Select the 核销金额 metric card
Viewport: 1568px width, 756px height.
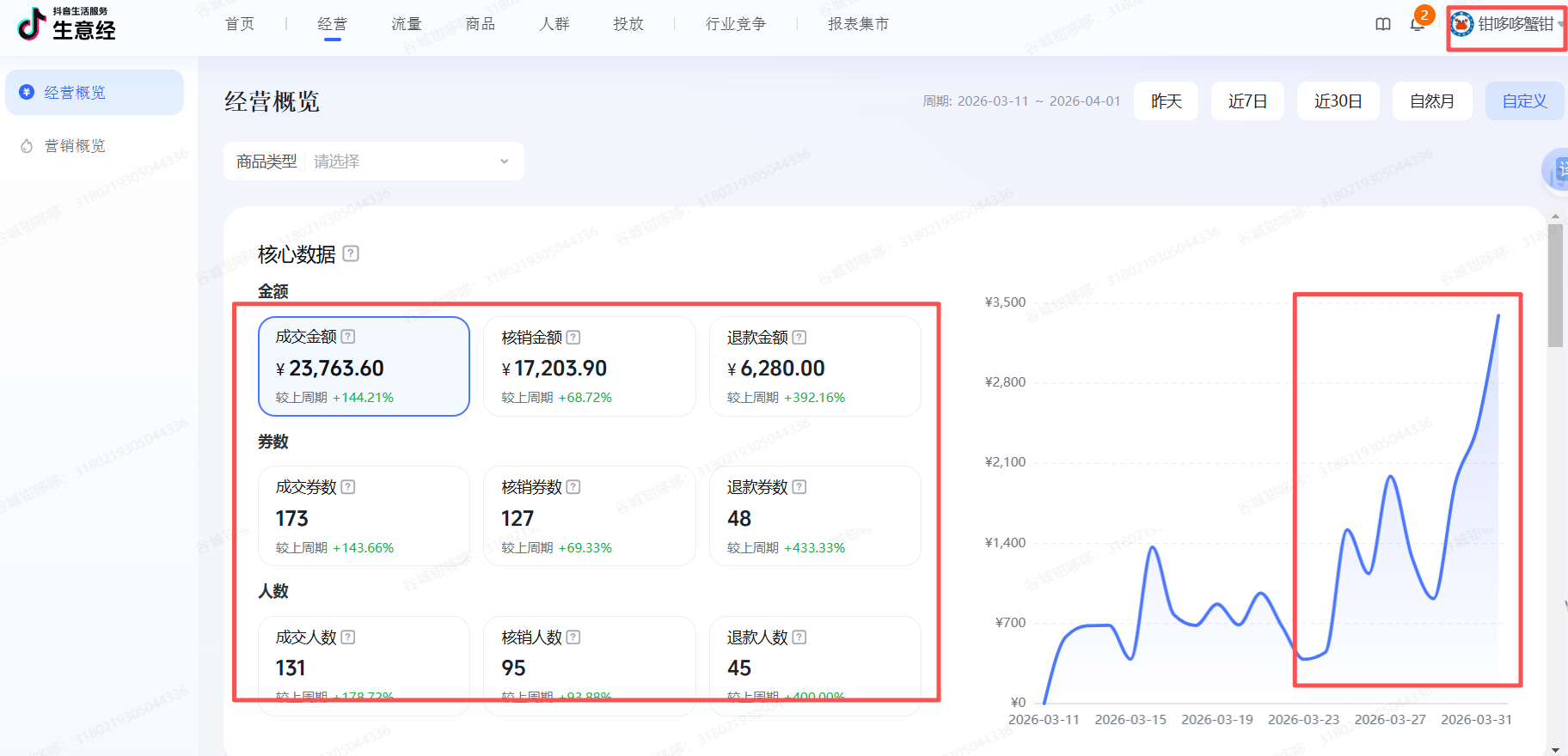click(590, 367)
